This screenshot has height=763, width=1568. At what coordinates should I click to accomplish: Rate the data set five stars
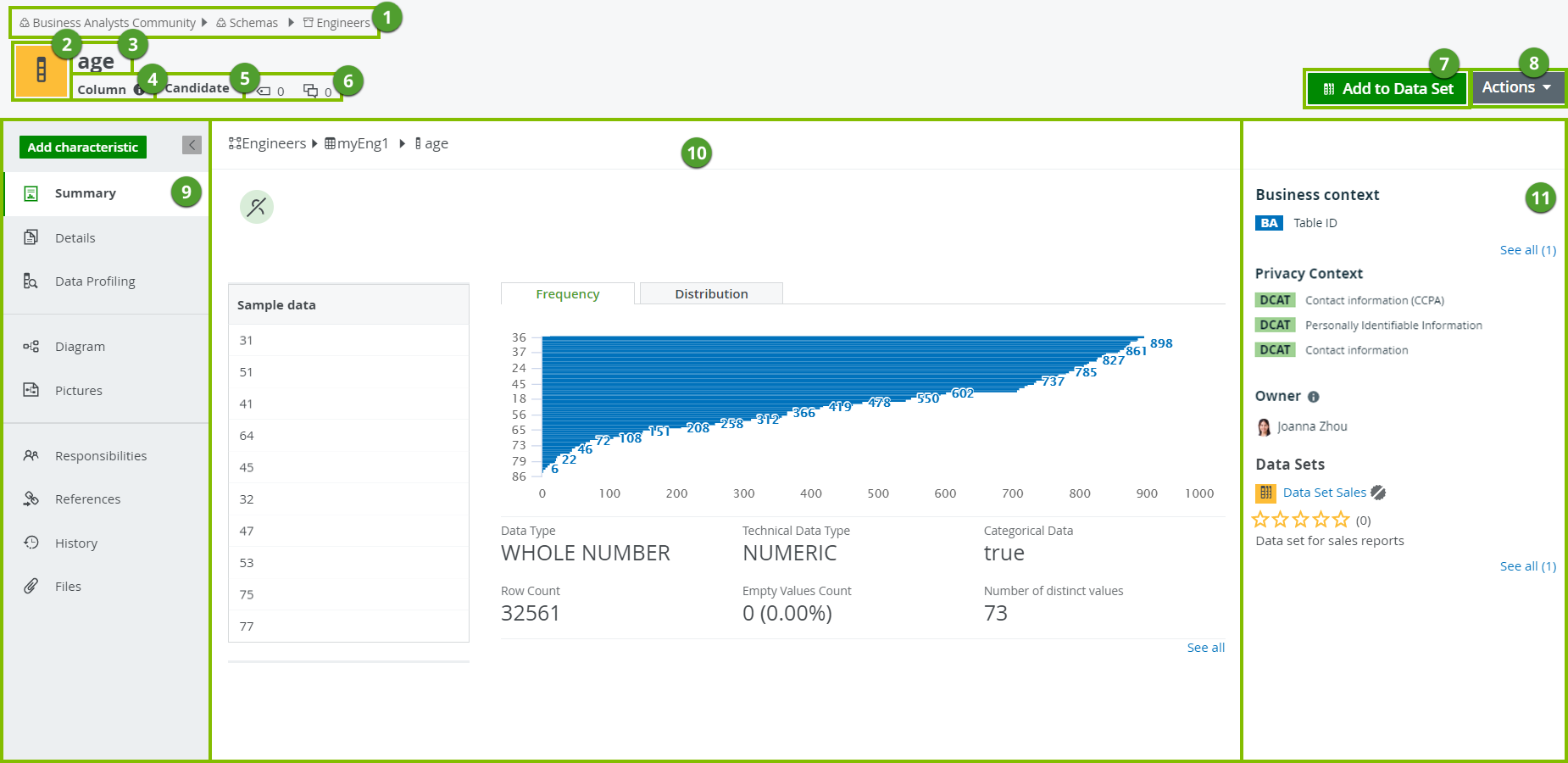click(1340, 520)
